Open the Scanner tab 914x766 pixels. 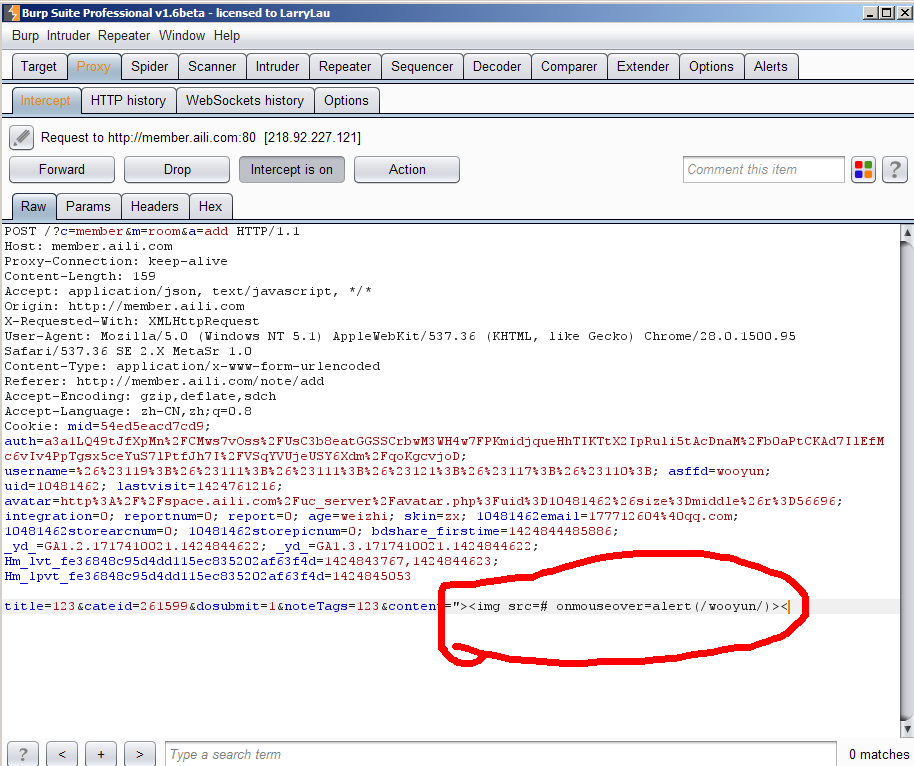point(212,66)
